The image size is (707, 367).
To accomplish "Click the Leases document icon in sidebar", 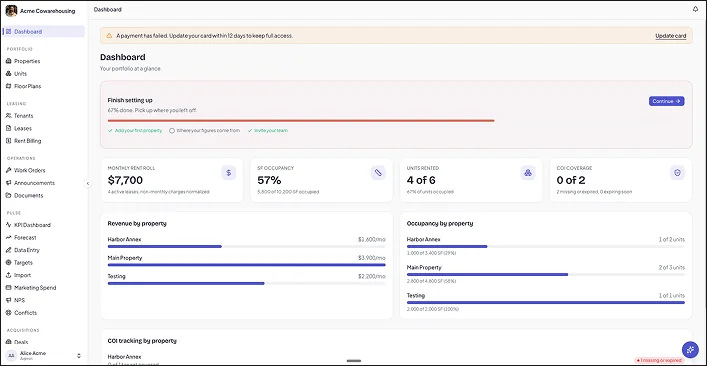I will click(x=8, y=128).
